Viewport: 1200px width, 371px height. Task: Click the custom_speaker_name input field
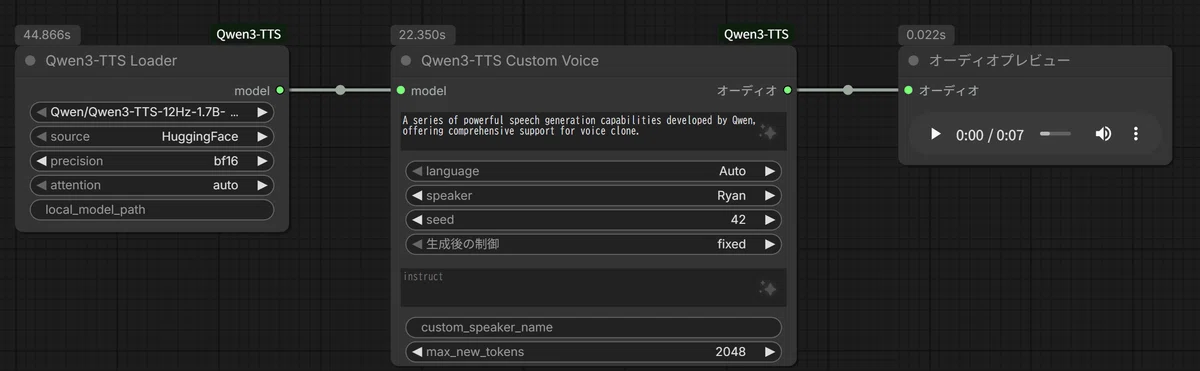pos(593,327)
